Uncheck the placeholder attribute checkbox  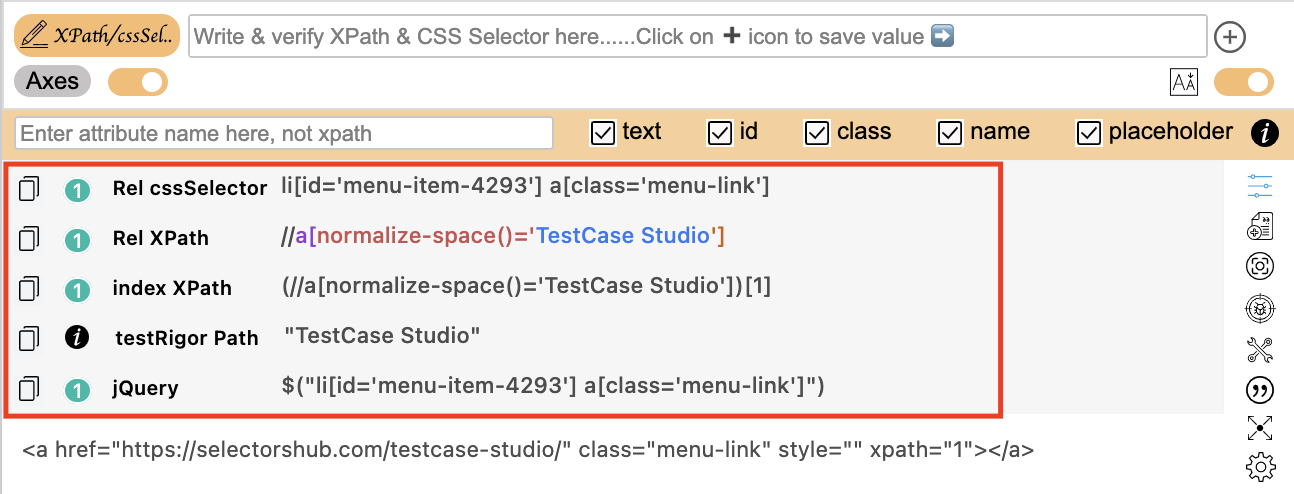pyautogui.click(x=1089, y=133)
